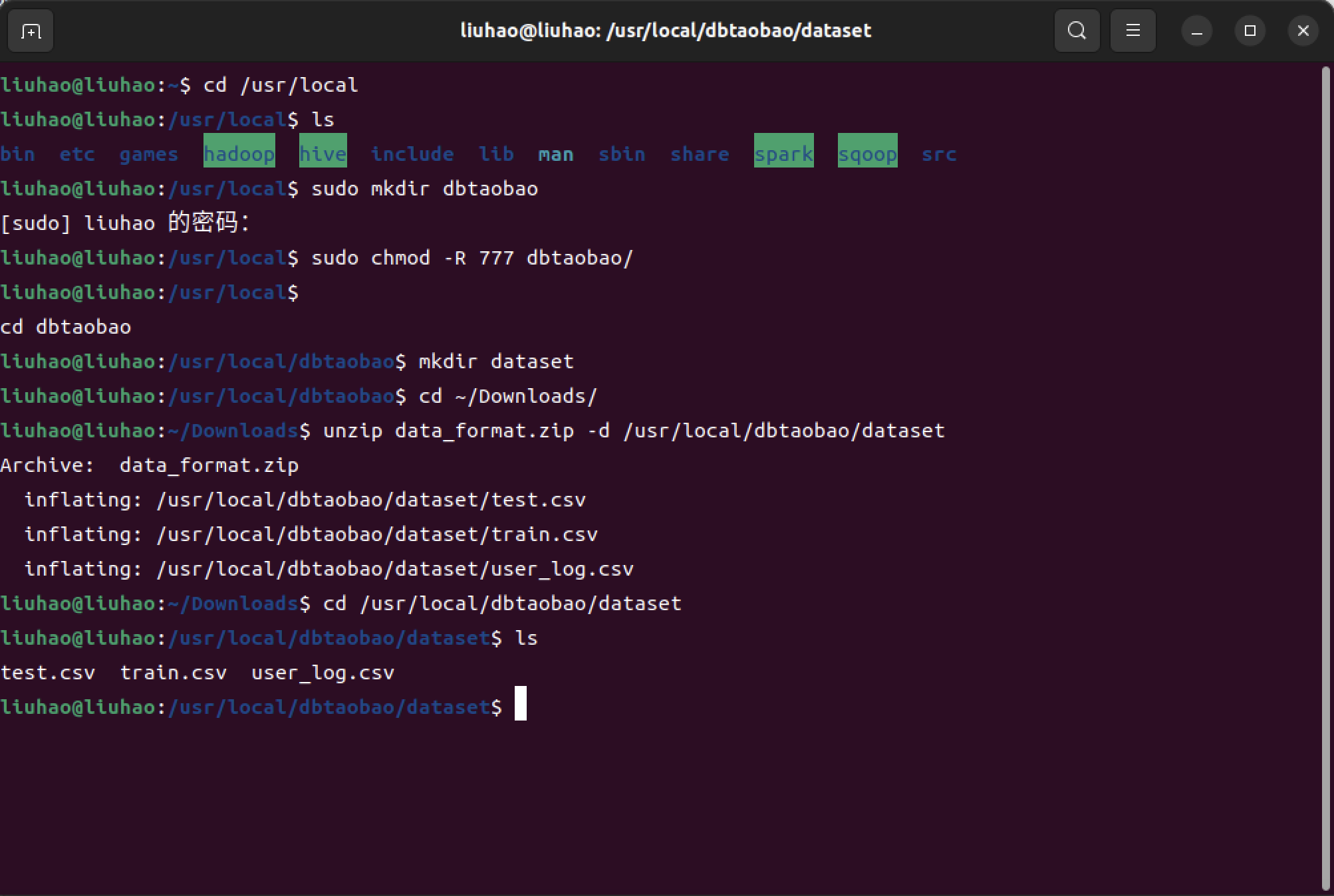Click the 'man' directory name
This screenshot has height=896, width=1334.
[556, 154]
